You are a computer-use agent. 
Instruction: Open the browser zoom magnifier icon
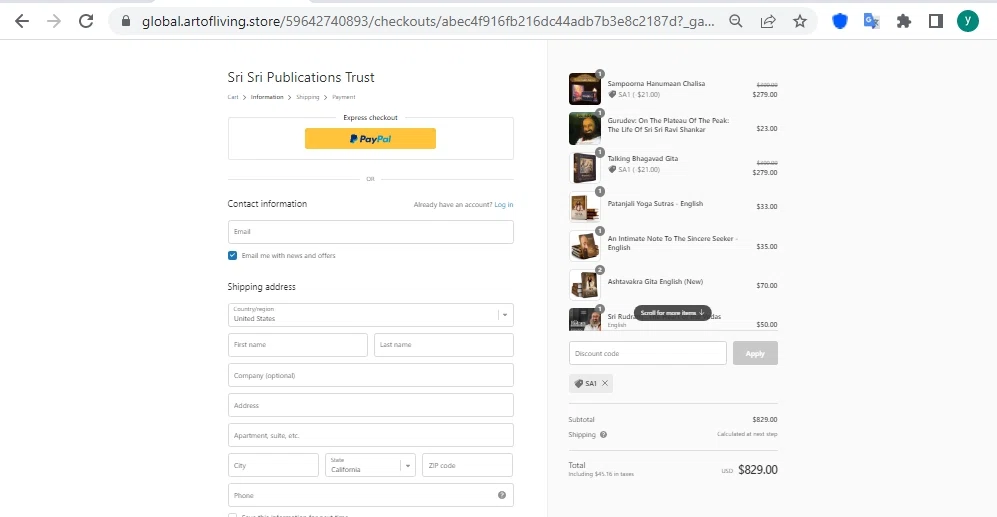point(736,21)
